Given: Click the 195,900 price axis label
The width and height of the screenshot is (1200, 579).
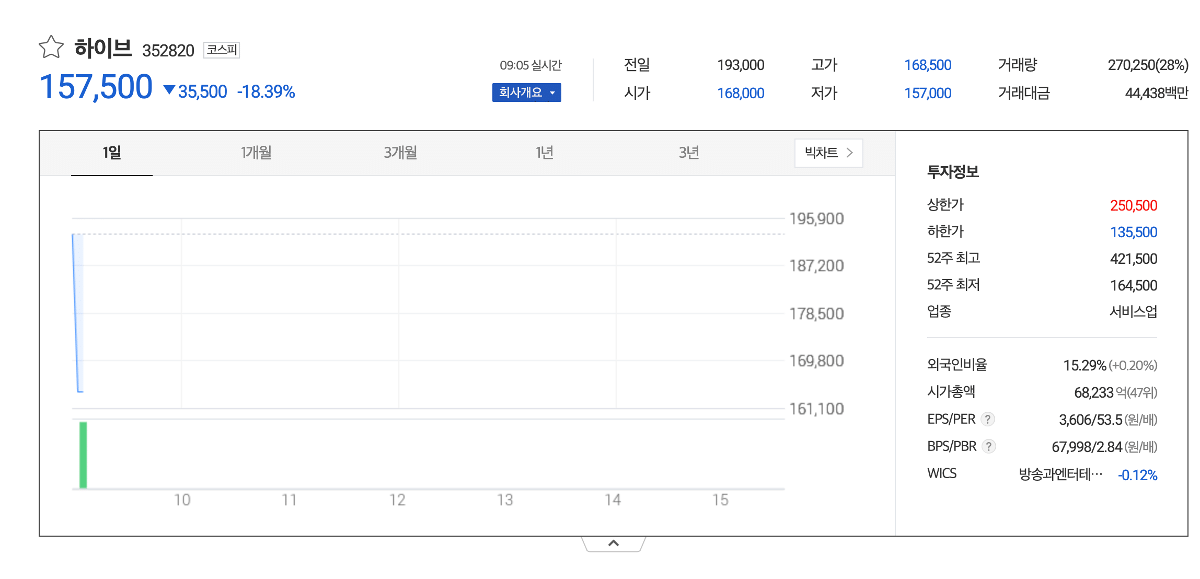Looking at the screenshot, I should pos(818,219).
